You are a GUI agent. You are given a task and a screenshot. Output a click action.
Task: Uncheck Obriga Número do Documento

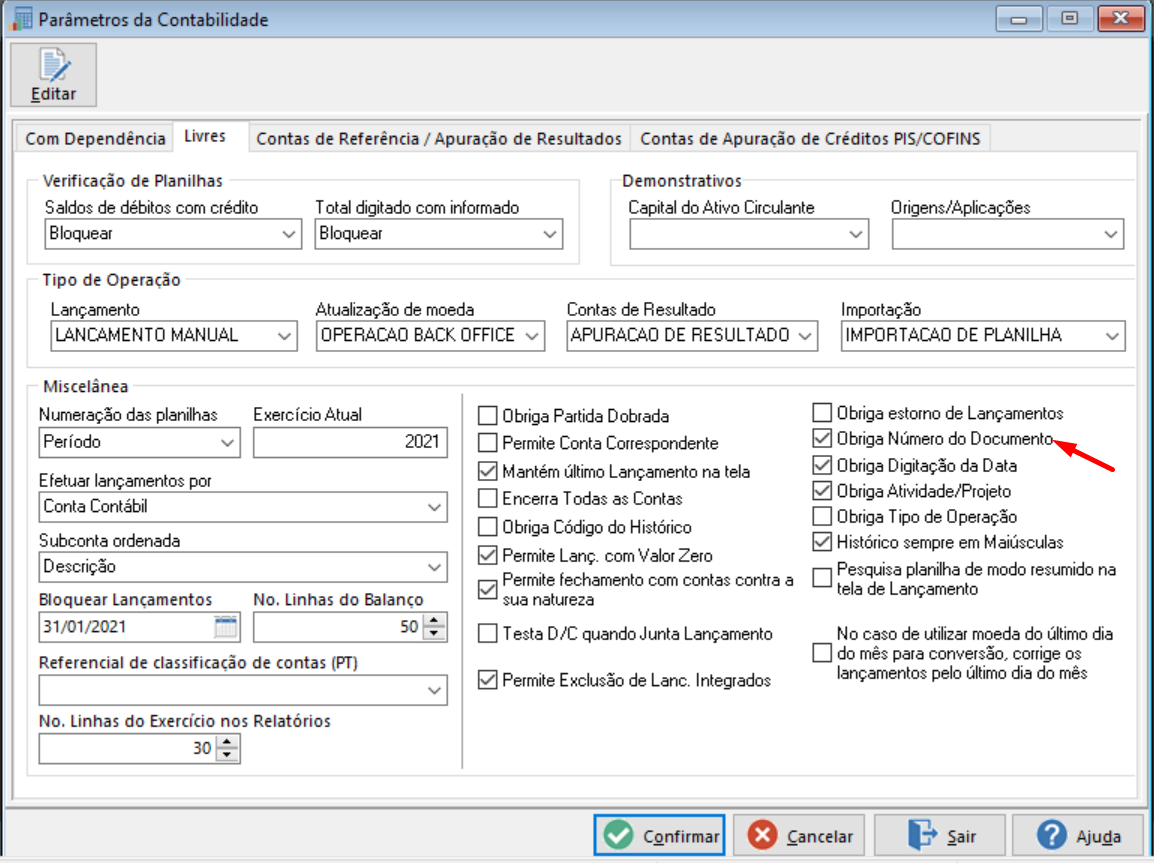[x=822, y=438]
